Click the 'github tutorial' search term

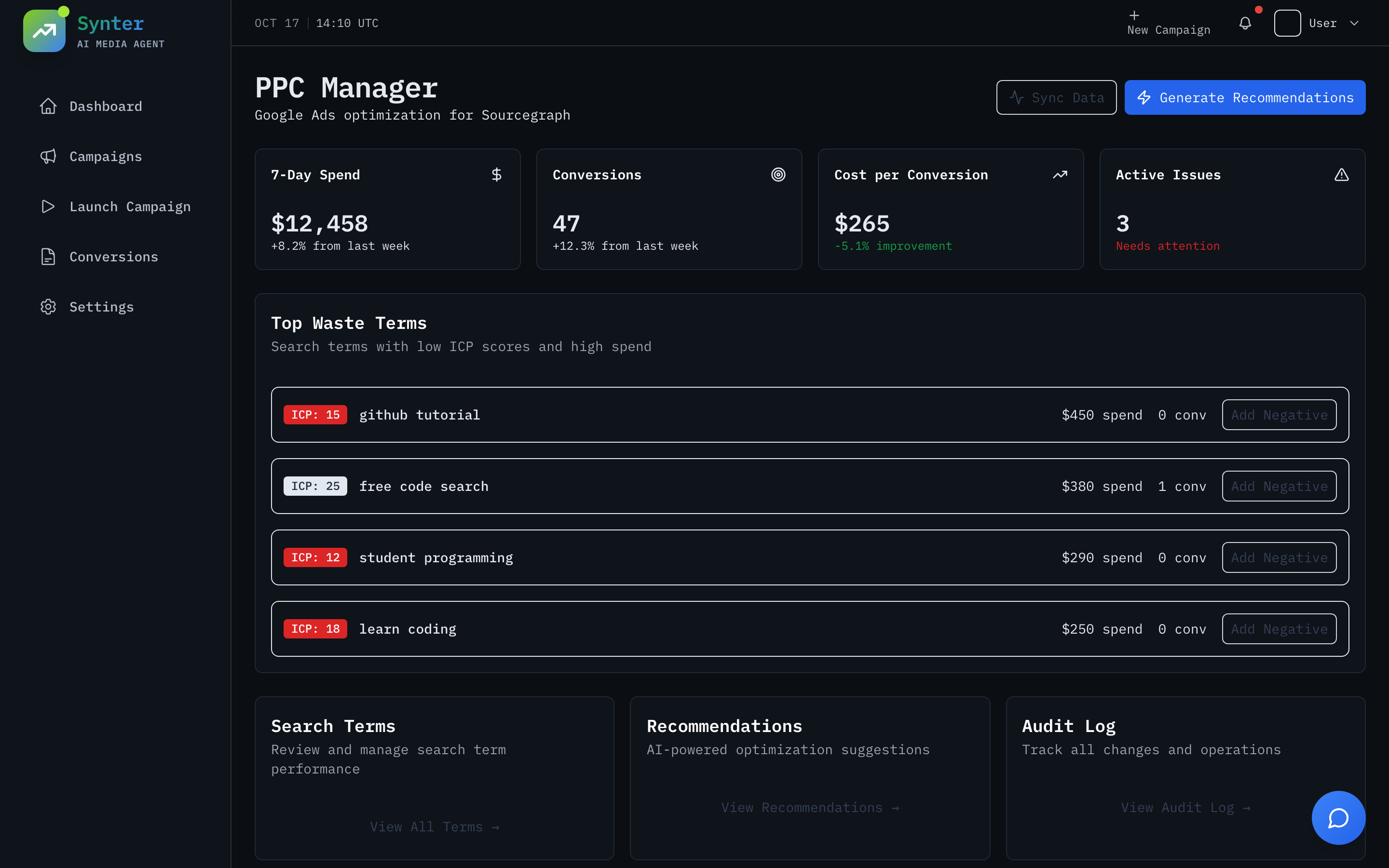coord(420,415)
